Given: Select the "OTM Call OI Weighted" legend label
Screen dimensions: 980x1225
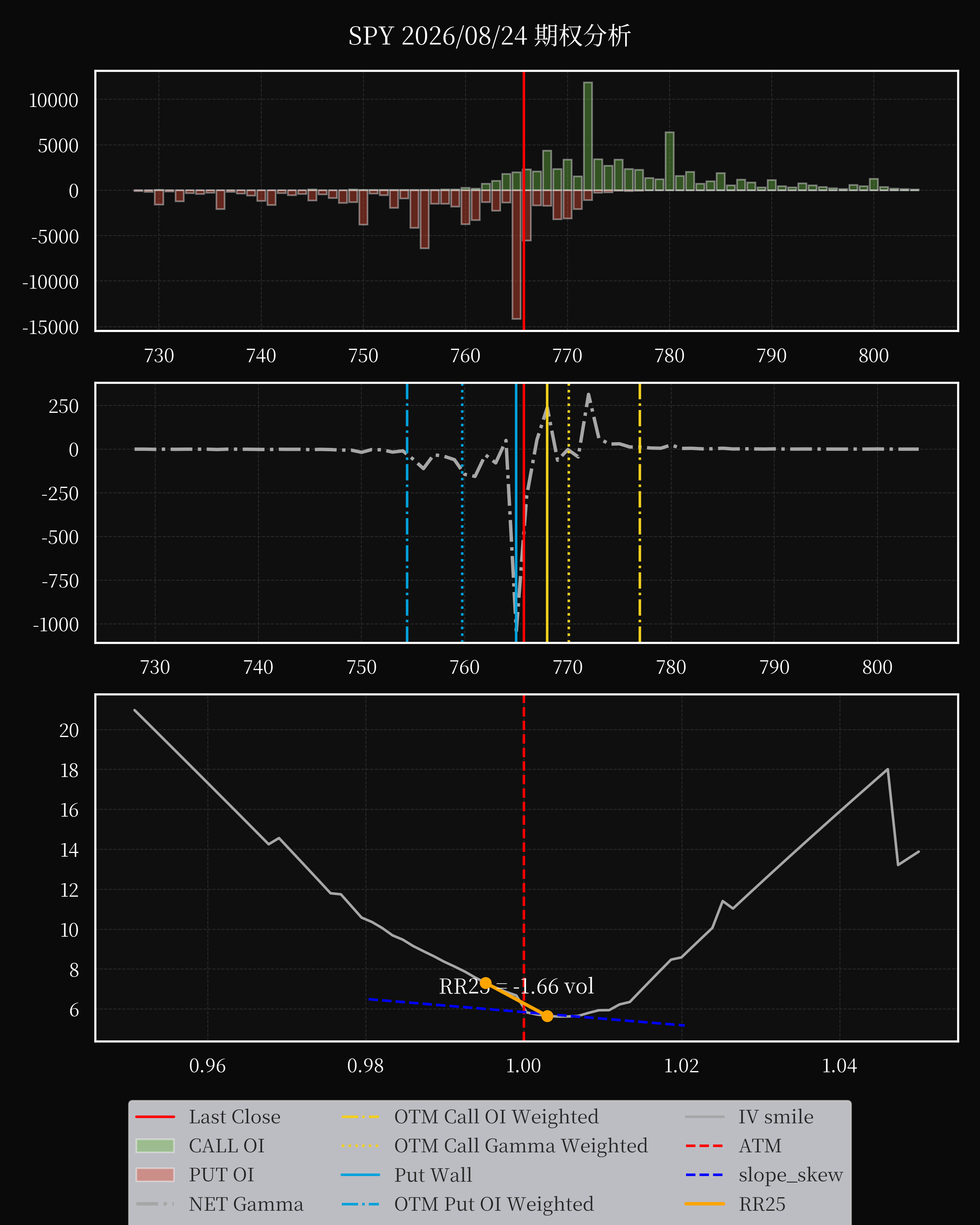Looking at the screenshot, I should [x=497, y=1116].
